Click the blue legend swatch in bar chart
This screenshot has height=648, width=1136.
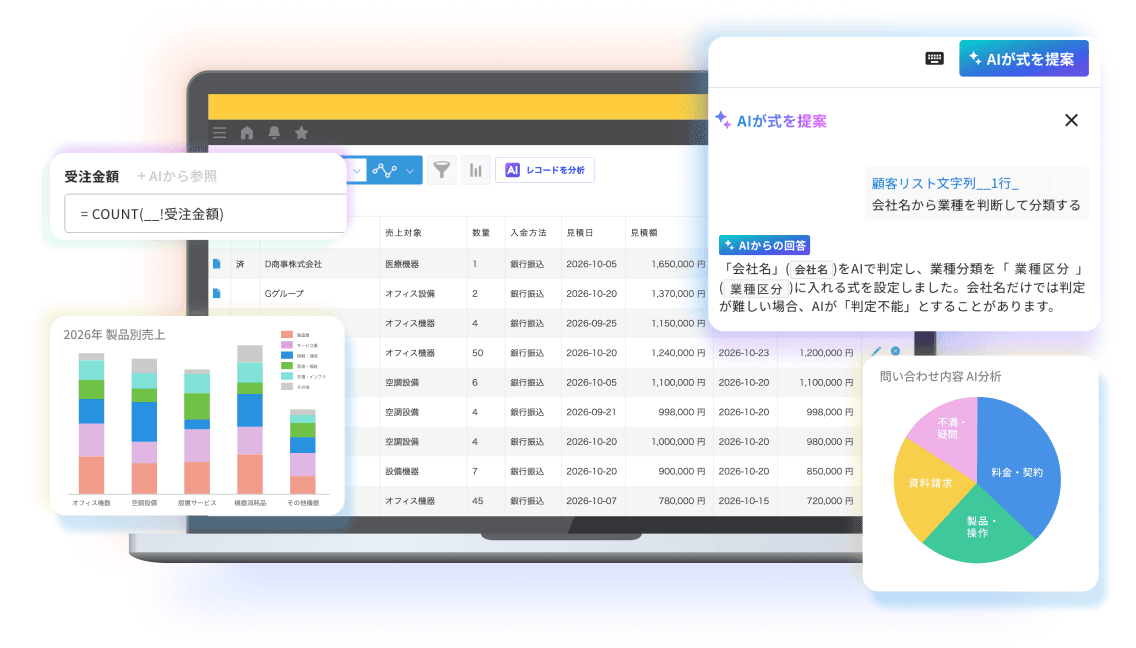tap(287, 356)
